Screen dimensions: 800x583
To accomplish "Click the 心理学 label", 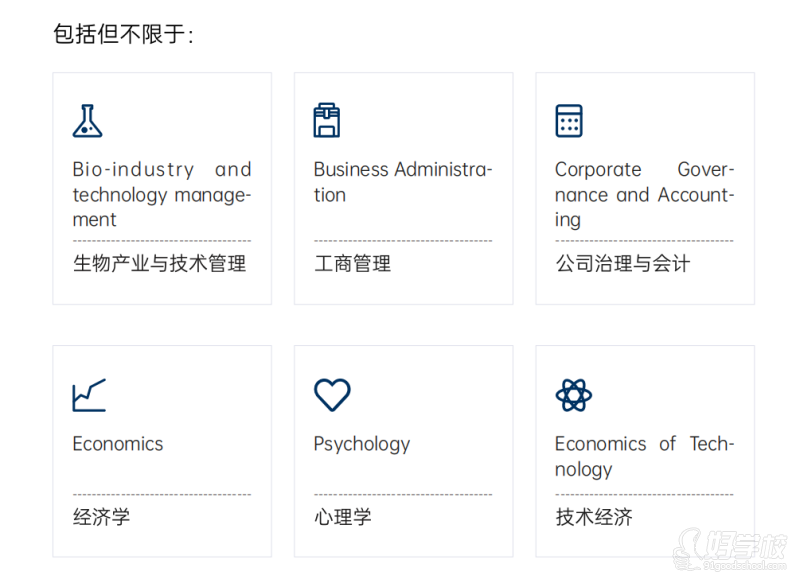I will pos(343,518).
